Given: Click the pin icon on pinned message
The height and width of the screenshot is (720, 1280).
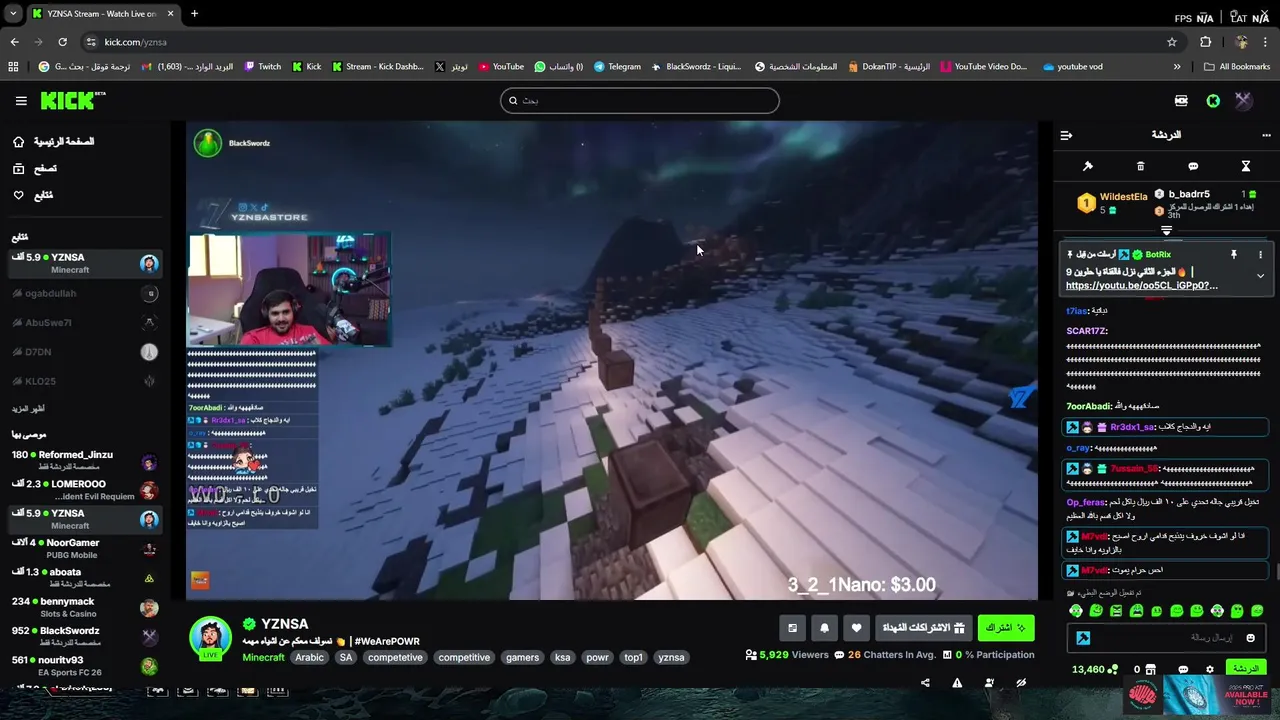Looking at the screenshot, I should tap(1234, 255).
